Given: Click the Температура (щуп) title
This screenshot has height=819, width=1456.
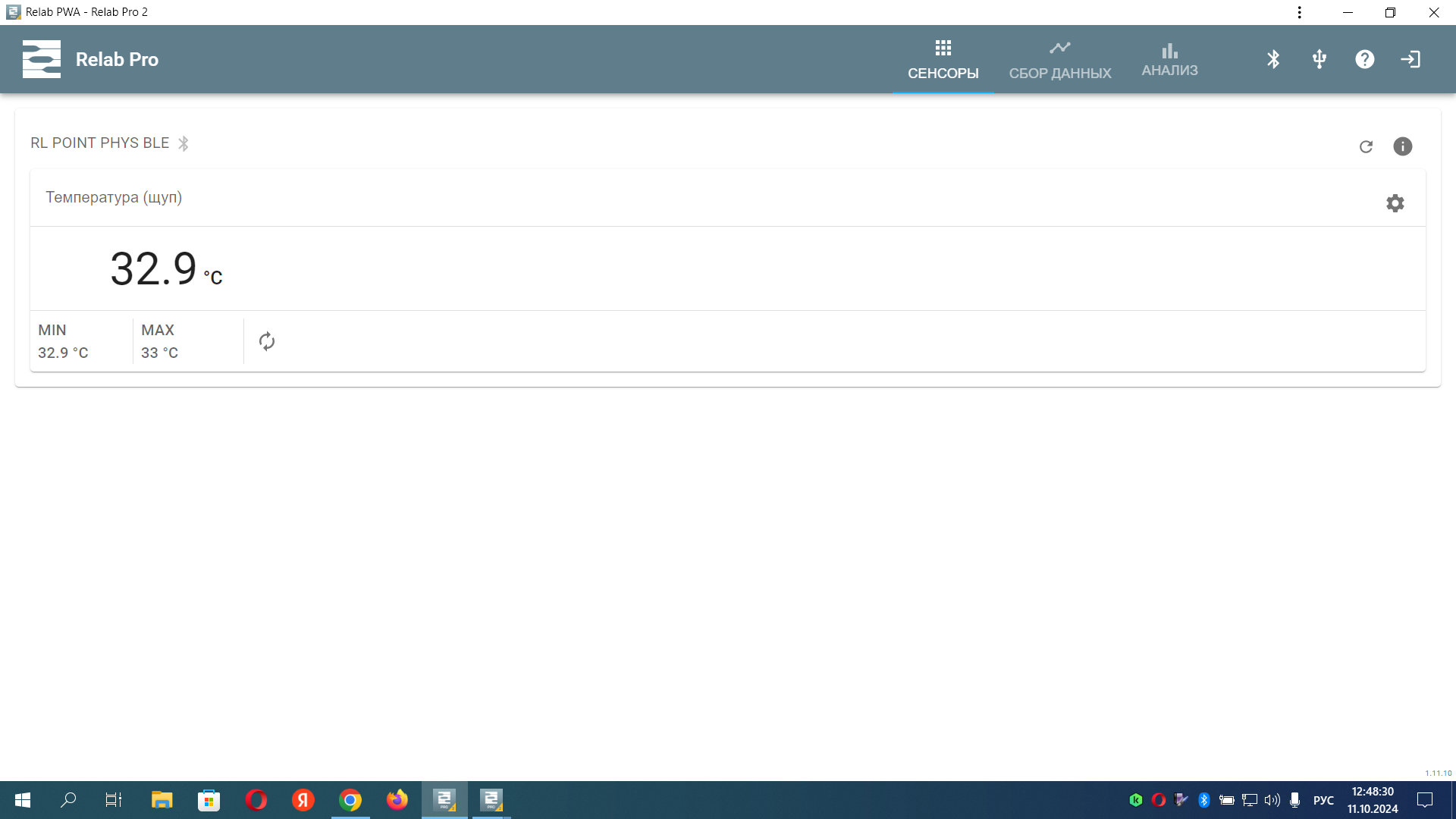Looking at the screenshot, I should 114,197.
